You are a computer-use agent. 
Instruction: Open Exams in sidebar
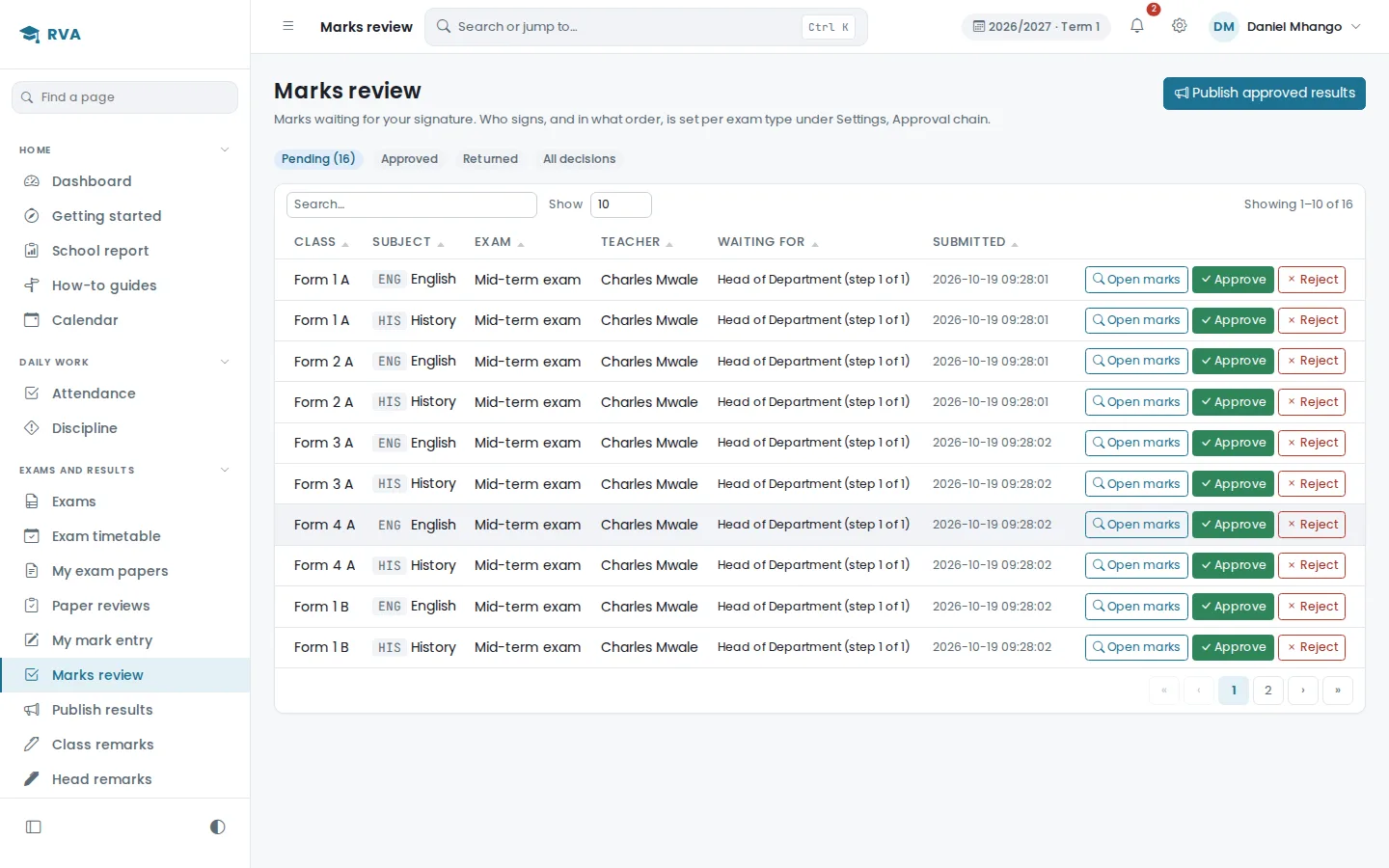[x=125, y=502]
